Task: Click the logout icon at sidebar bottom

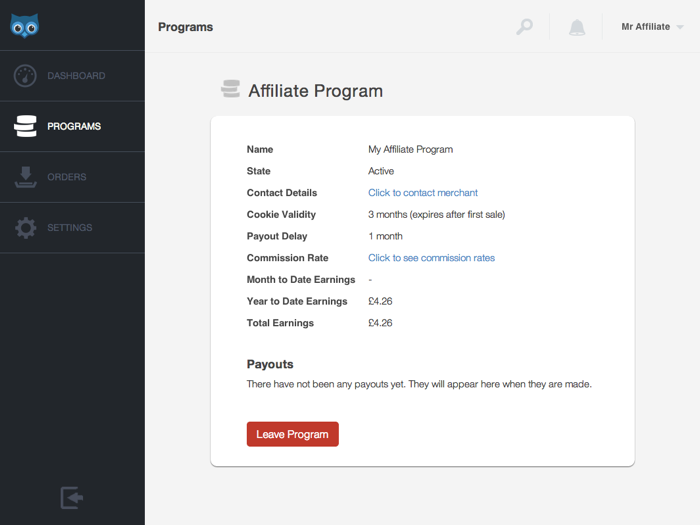Action: pos(72,498)
